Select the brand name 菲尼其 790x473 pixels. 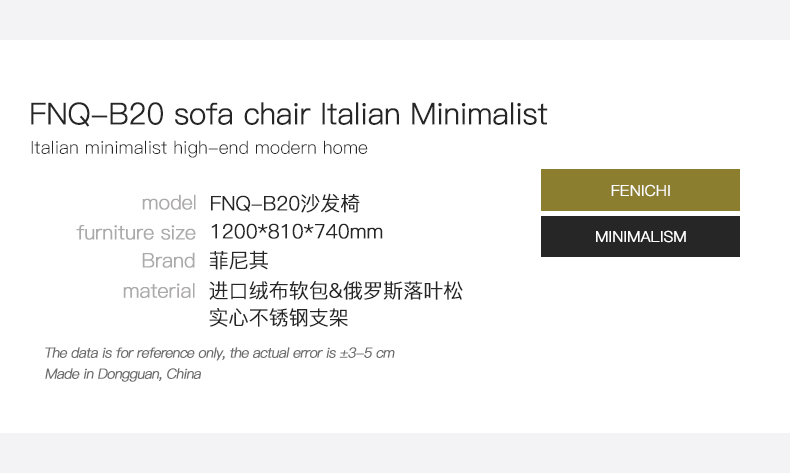pyautogui.click(x=239, y=261)
